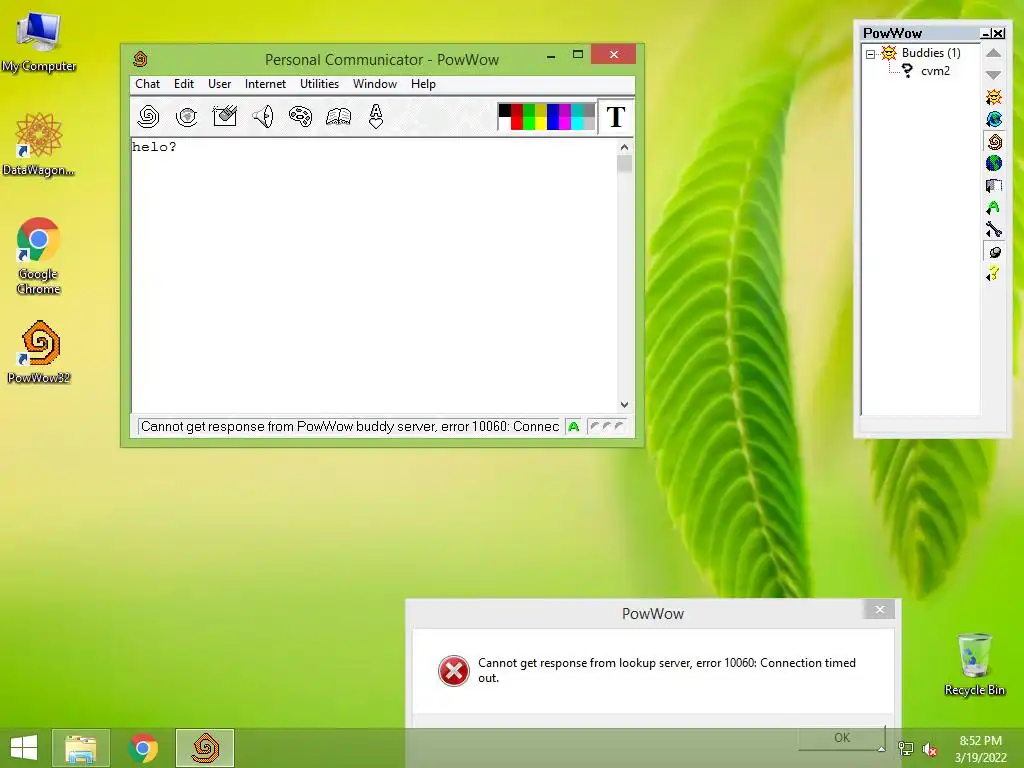Click the megaphone sound toolbar icon
This screenshot has height=768, width=1024.
point(263,116)
